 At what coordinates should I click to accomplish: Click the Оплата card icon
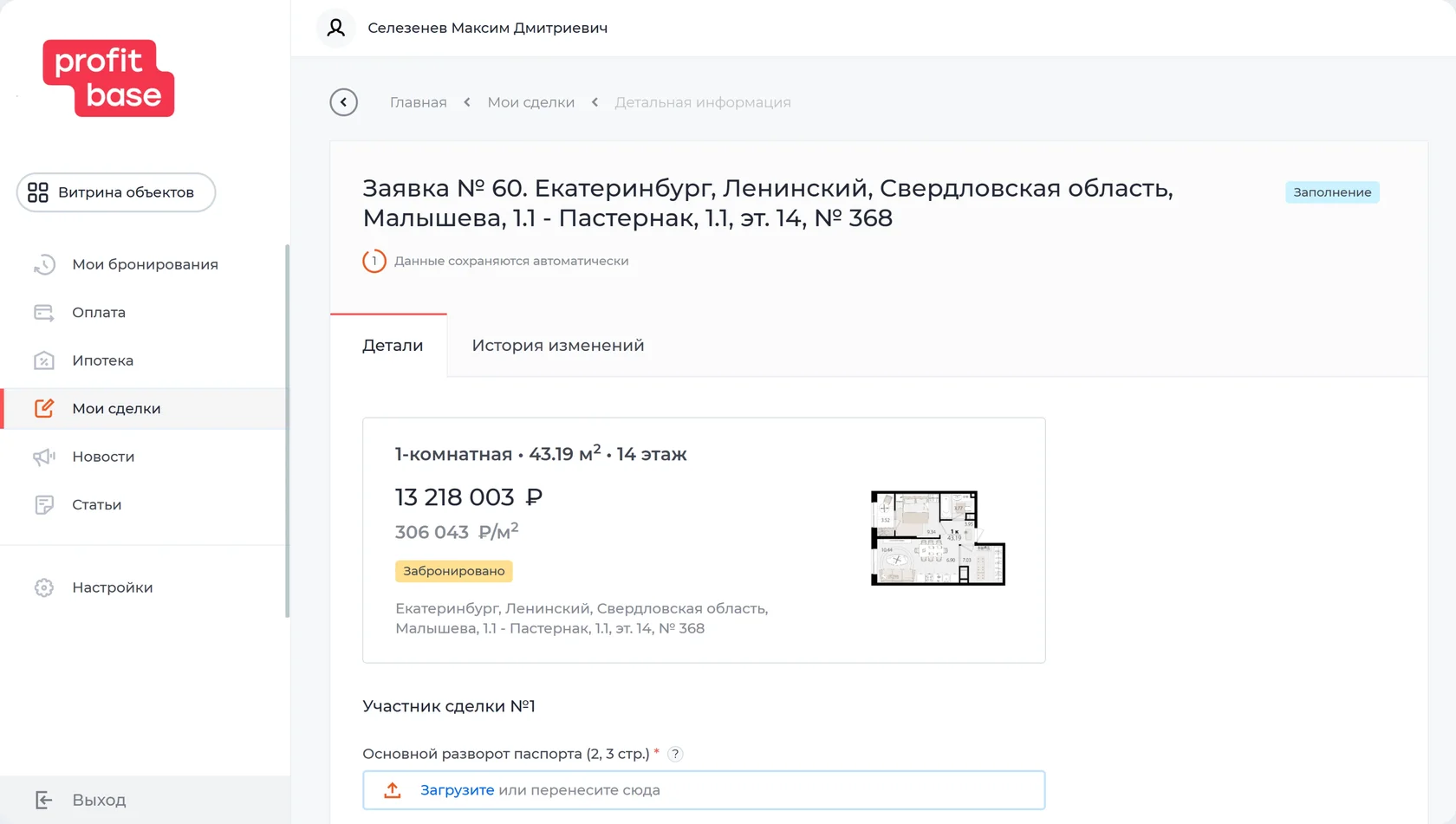(44, 313)
